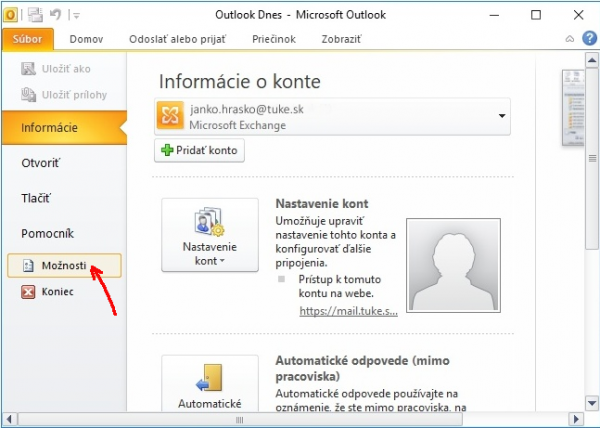Screen dimensions: 600x428
Task: Click the red X Koniec icon
Action: [28, 292]
